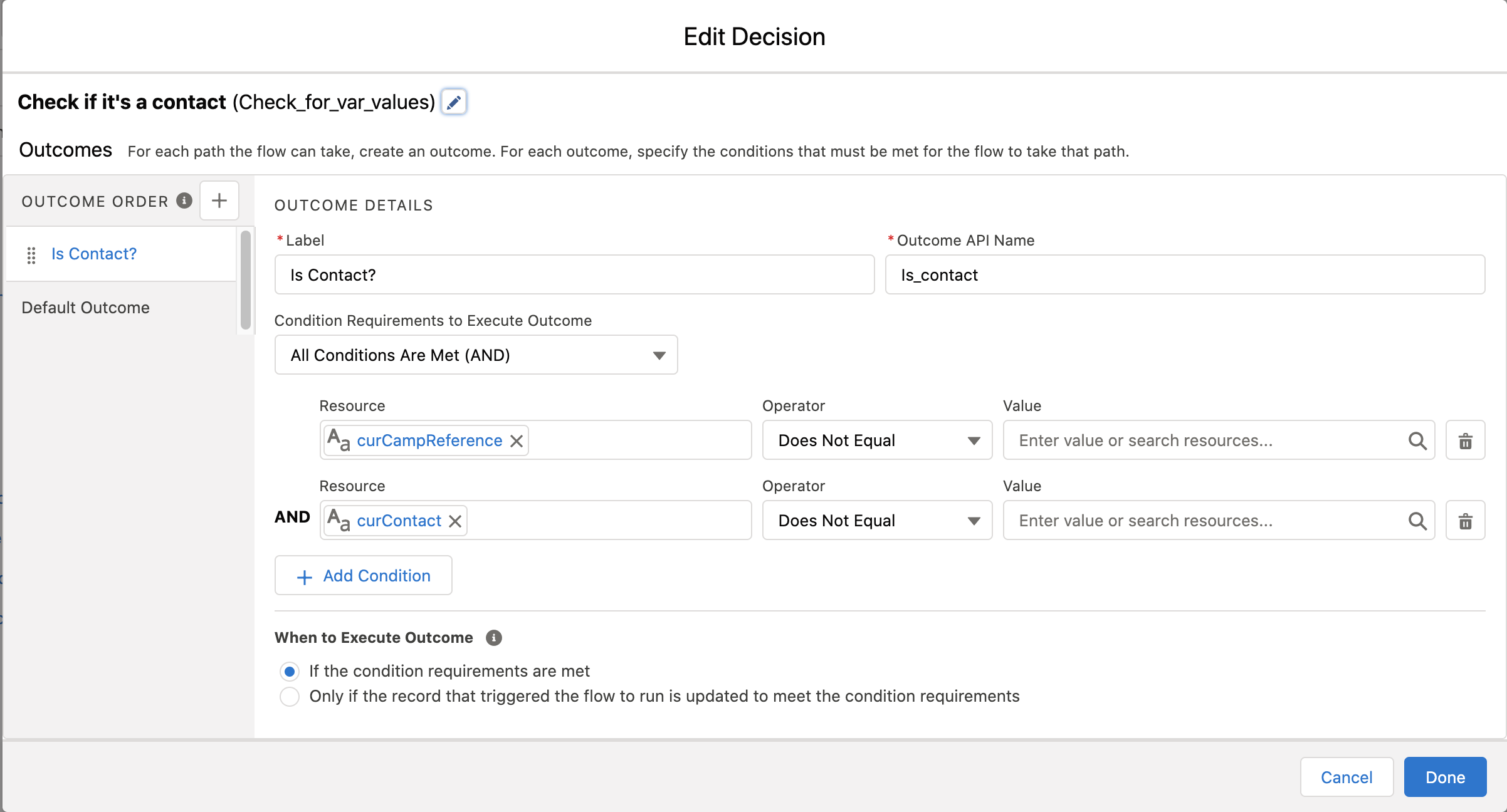Screen dimensions: 1507x812
Task: Delete the curCampReference condition row
Action: click(1465, 440)
